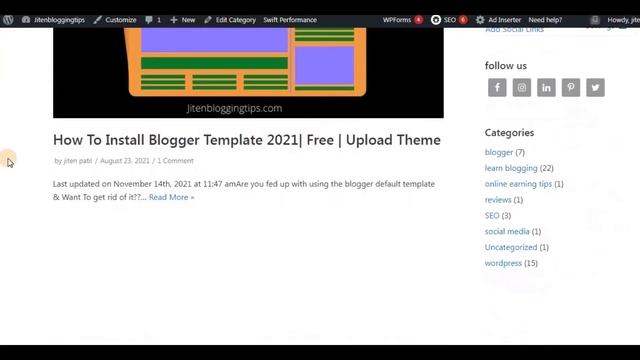Viewport: 640px width, 360px height.
Task: Open the Swift Performance menu
Action: [x=290, y=20]
